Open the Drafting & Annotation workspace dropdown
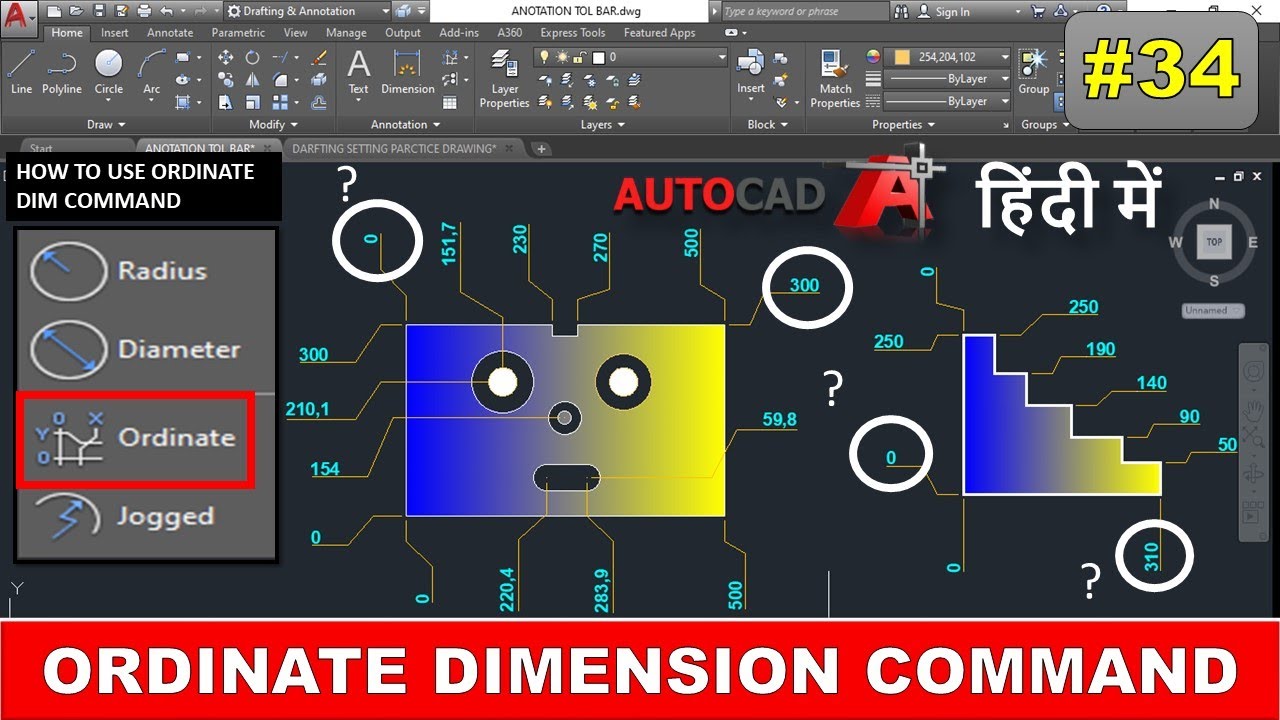 [x=308, y=11]
